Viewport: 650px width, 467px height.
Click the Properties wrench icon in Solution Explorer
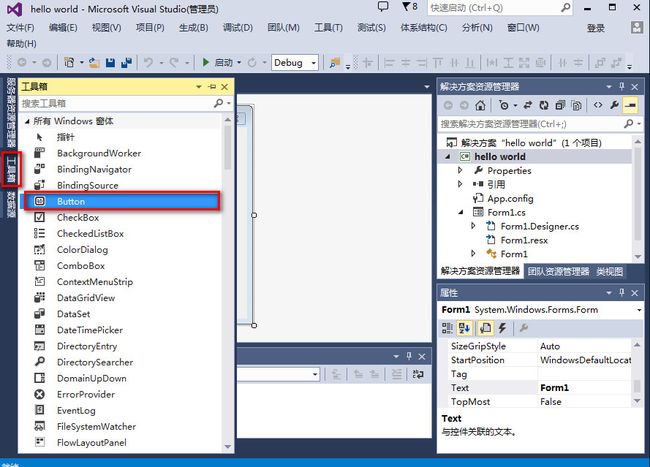[614, 105]
